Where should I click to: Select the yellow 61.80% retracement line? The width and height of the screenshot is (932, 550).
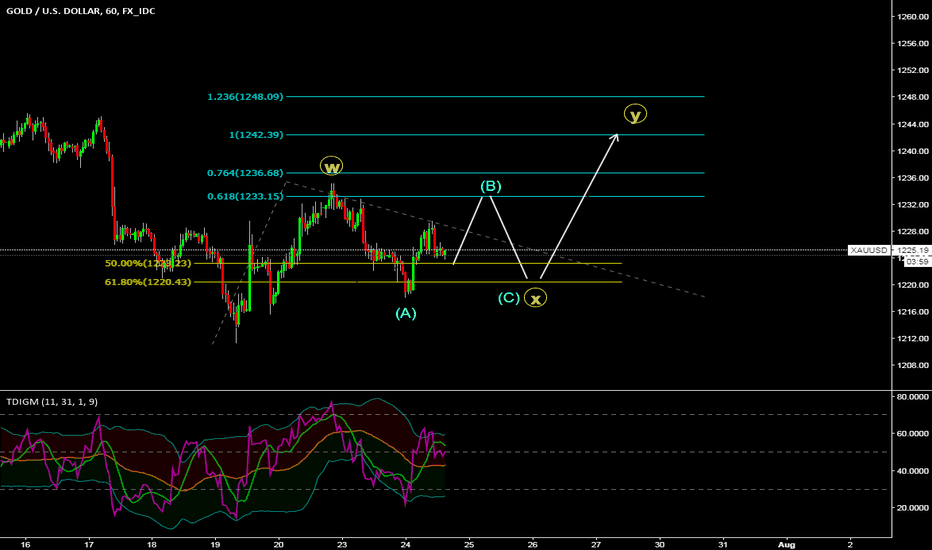(407, 282)
